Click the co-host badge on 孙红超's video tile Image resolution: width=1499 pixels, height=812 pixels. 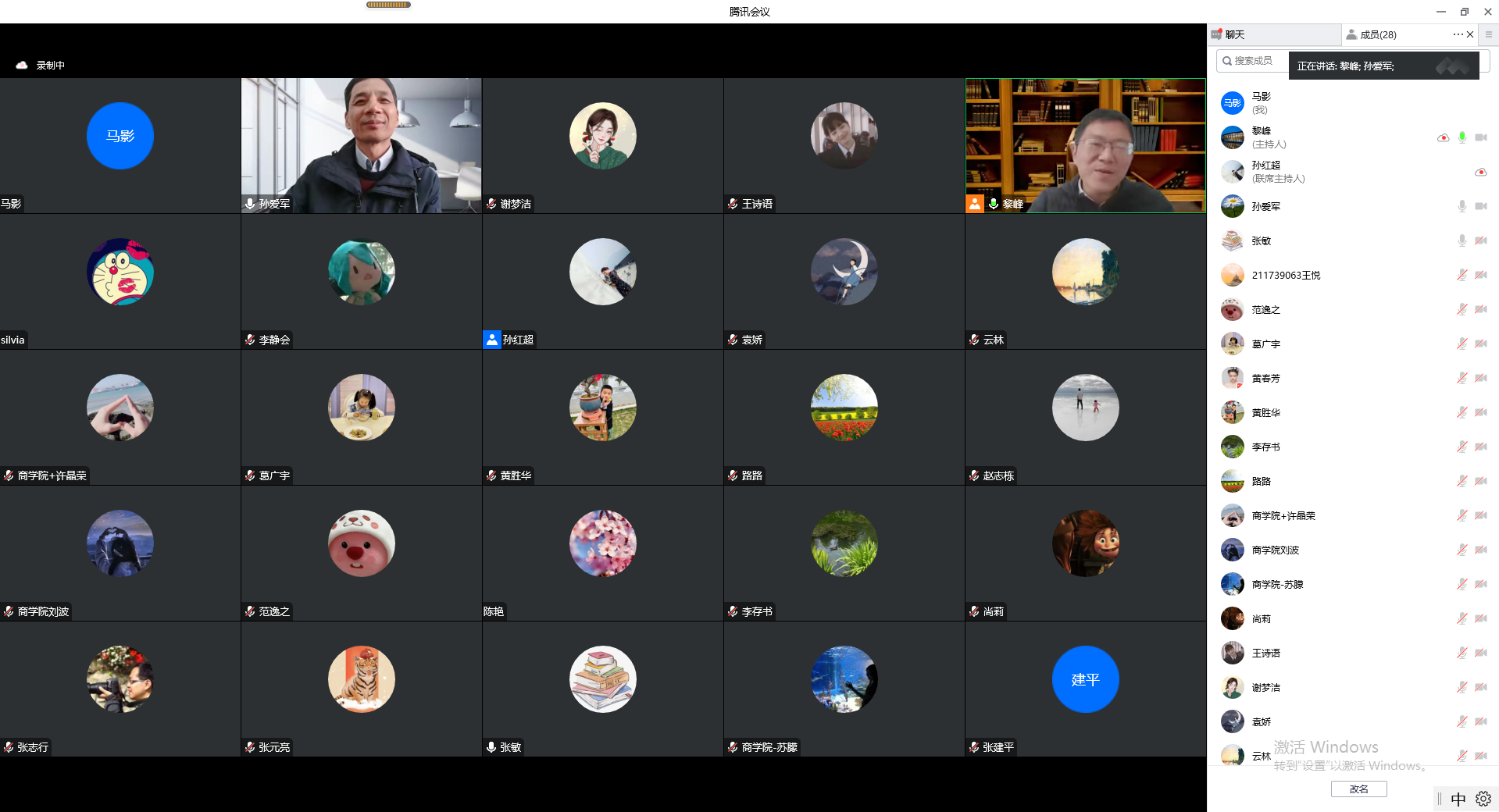coord(492,340)
